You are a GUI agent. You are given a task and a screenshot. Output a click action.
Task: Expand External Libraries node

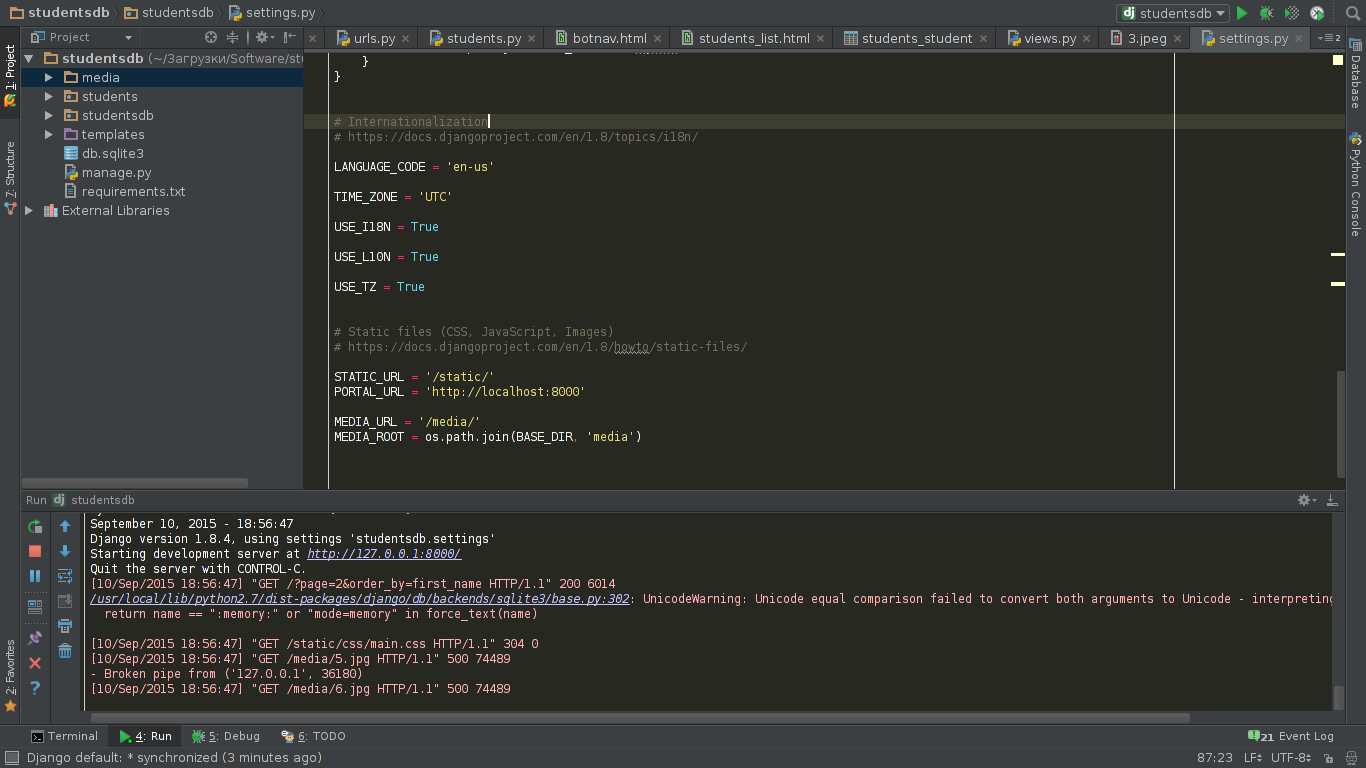29,210
